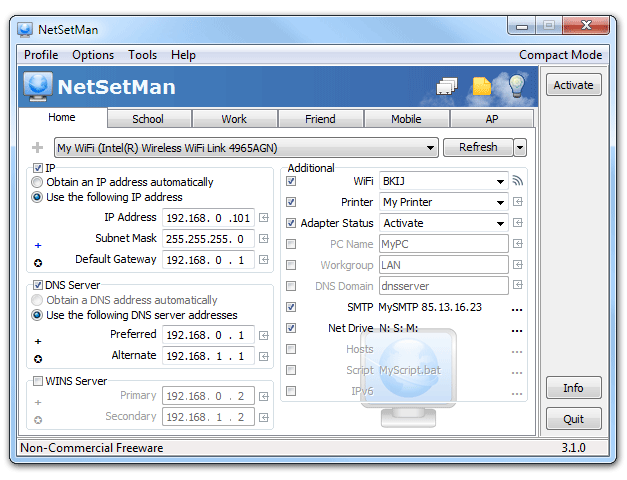The height and width of the screenshot is (480, 627).
Task: Click the stacked windows icon in header
Action: pyautogui.click(x=447, y=87)
